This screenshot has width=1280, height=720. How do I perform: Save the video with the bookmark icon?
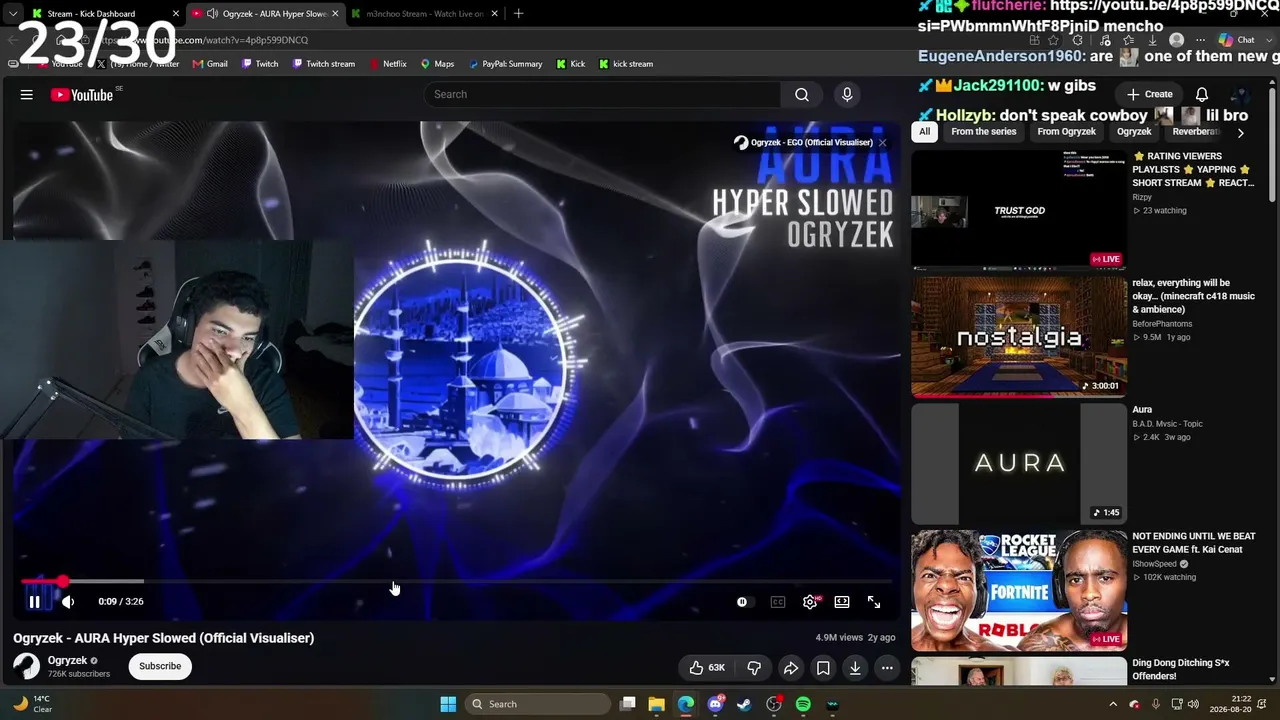[823, 667]
